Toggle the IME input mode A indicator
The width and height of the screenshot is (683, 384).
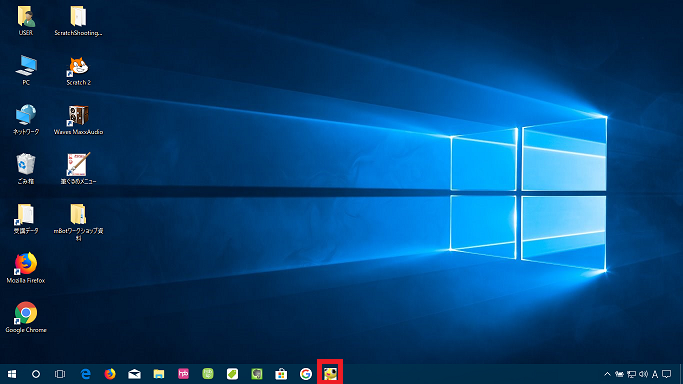point(654,374)
